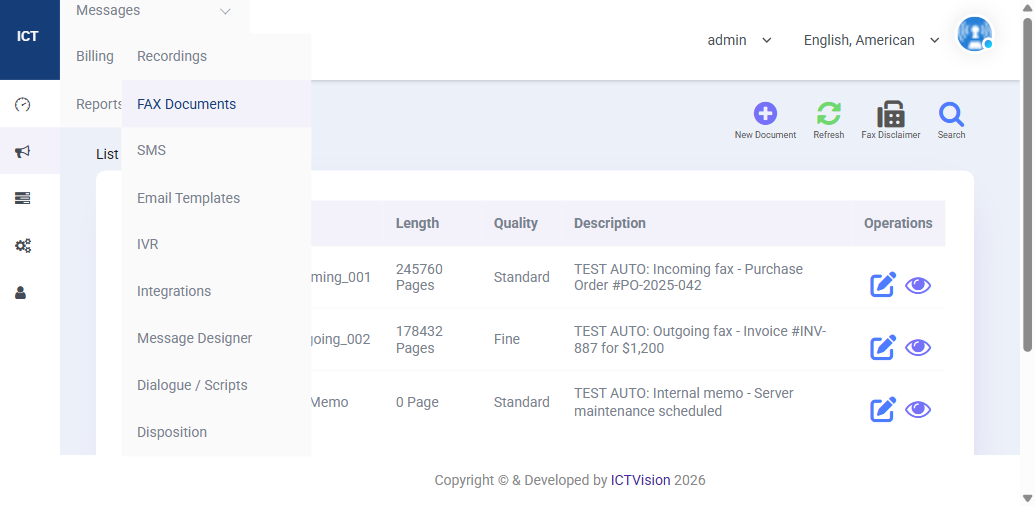Click the page vertical scrollbar thumb
This screenshot has height=506, width=1035.
[1028, 185]
